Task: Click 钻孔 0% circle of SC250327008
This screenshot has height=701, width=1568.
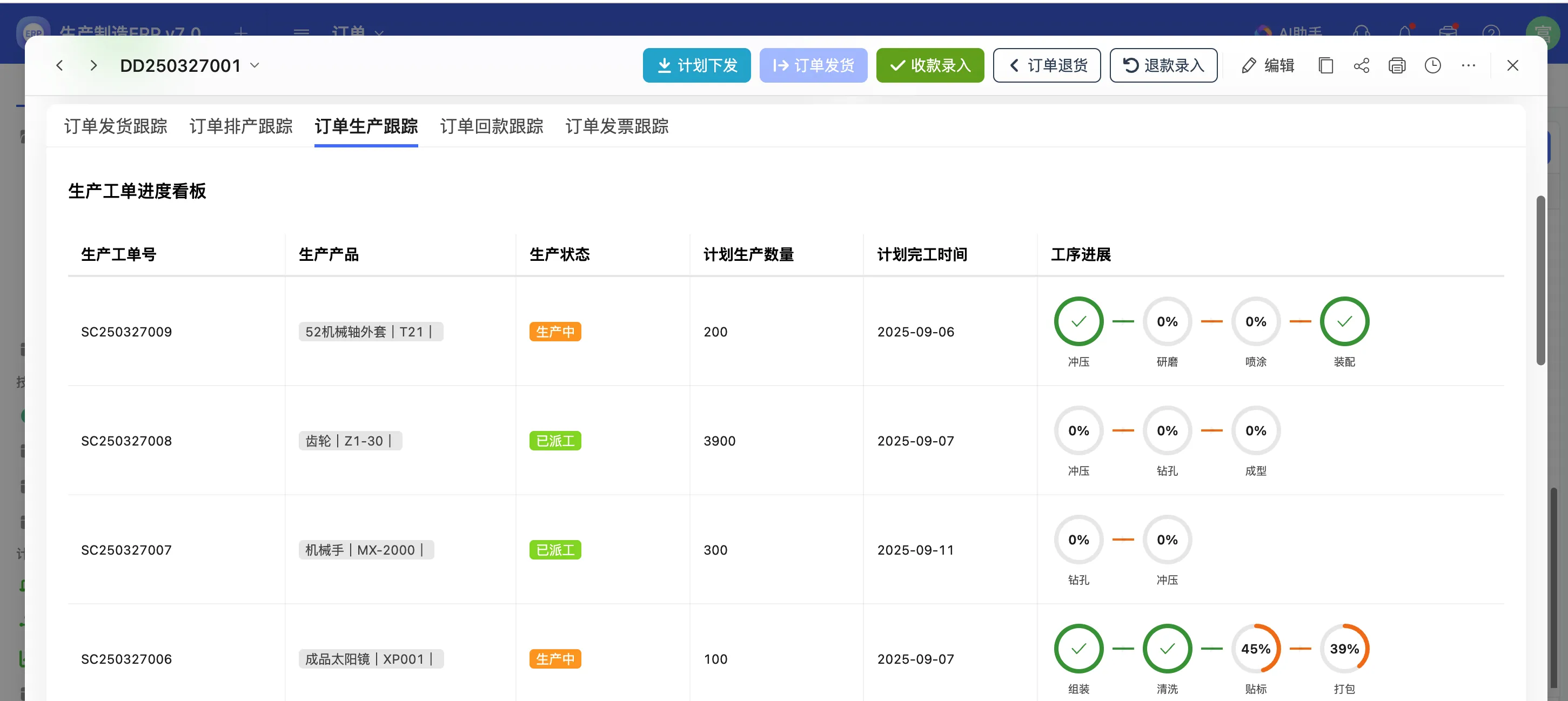Action: click(x=1167, y=430)
